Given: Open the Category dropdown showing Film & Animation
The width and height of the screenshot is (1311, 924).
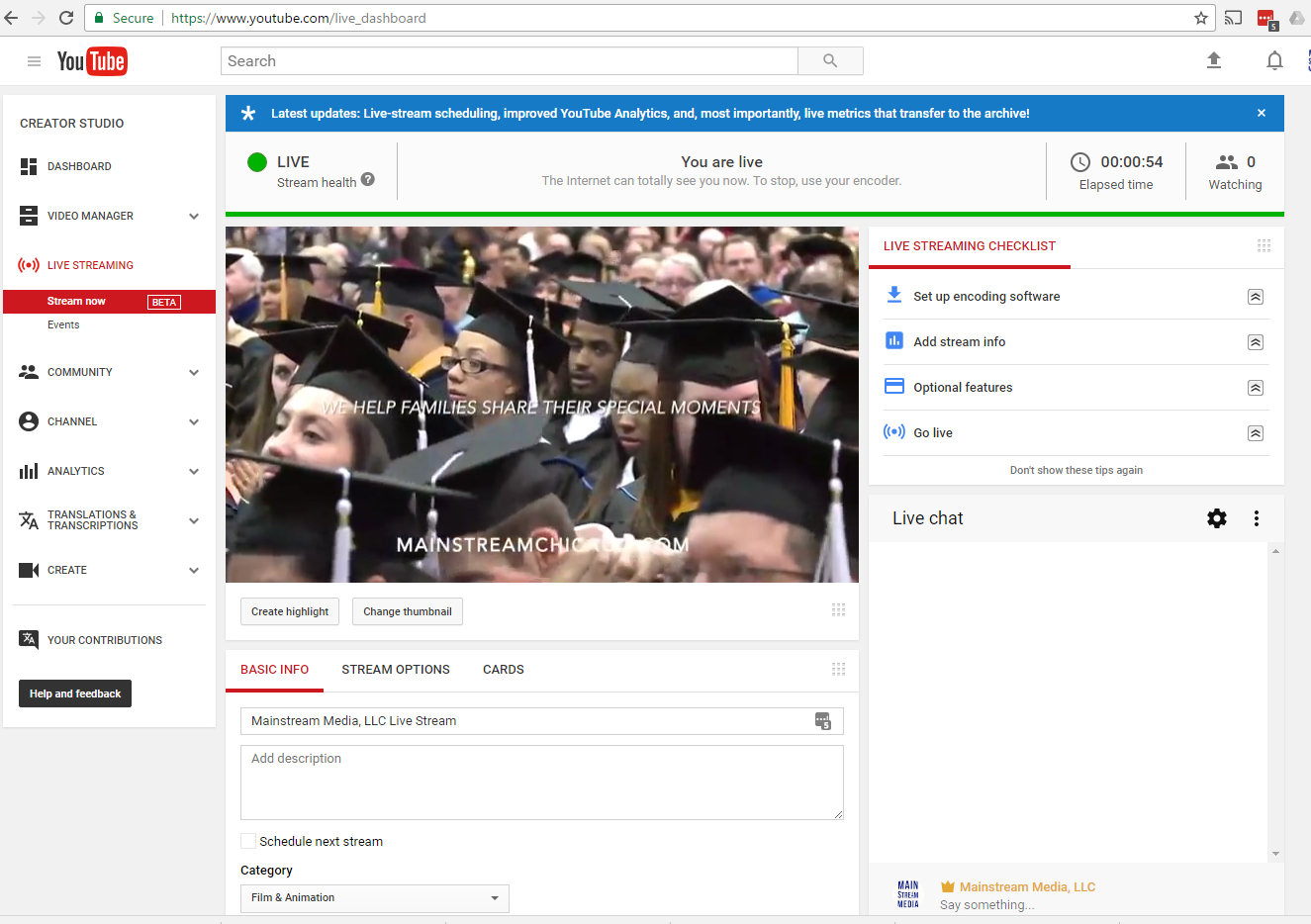Looking at the screenshot, I should pos(374,898).
